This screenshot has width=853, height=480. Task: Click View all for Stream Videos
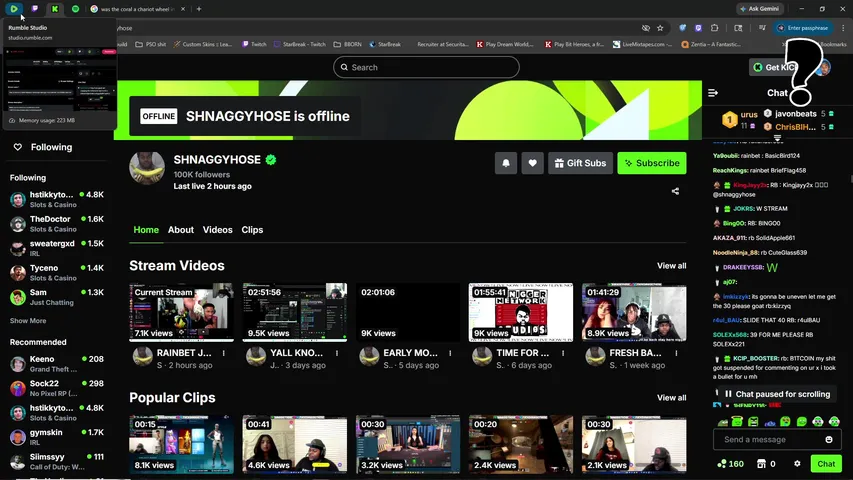click(671, 266)
